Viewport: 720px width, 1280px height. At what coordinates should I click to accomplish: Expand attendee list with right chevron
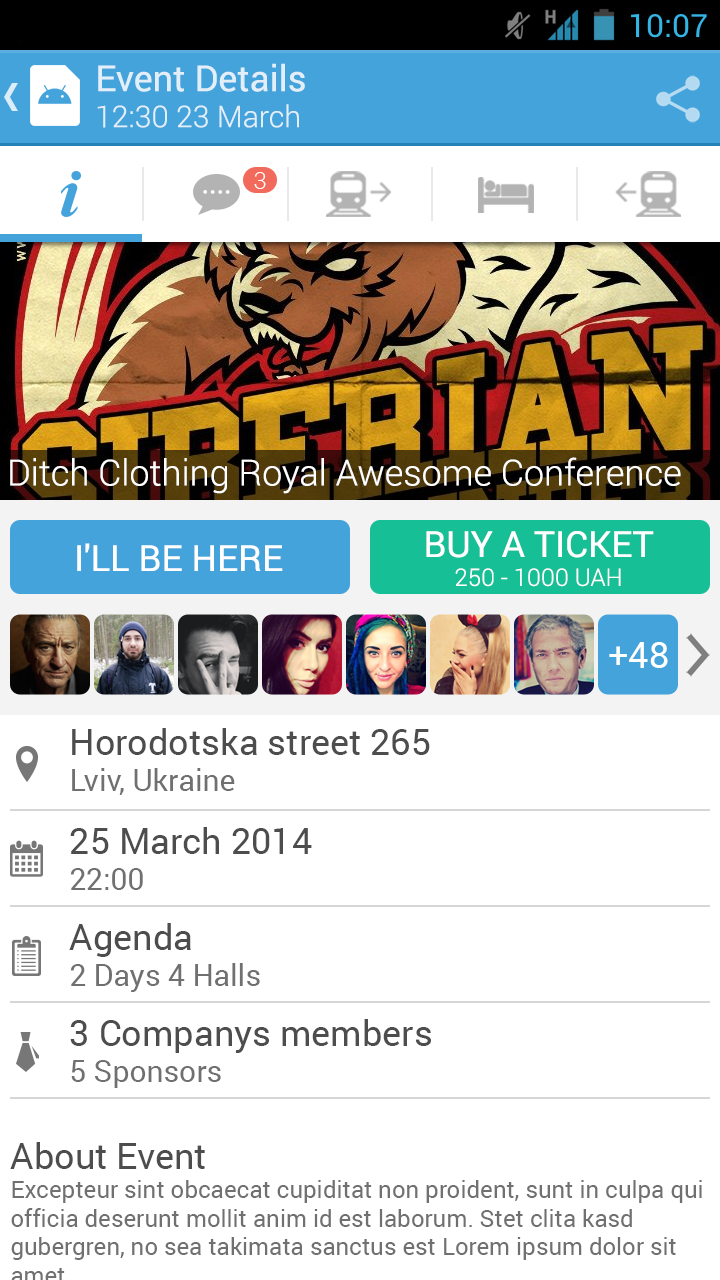pos(698,655)
